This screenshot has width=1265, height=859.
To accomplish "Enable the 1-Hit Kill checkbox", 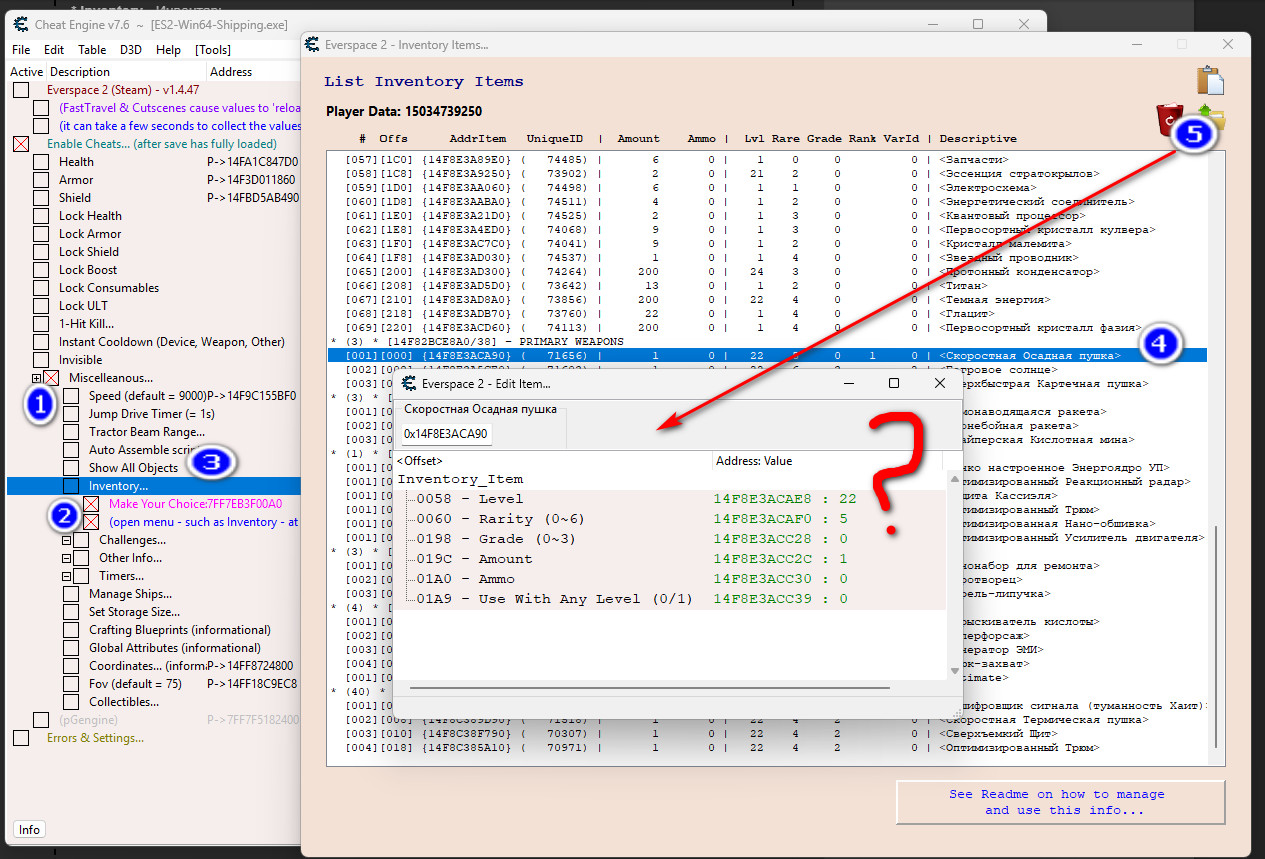I will [41, 324].
